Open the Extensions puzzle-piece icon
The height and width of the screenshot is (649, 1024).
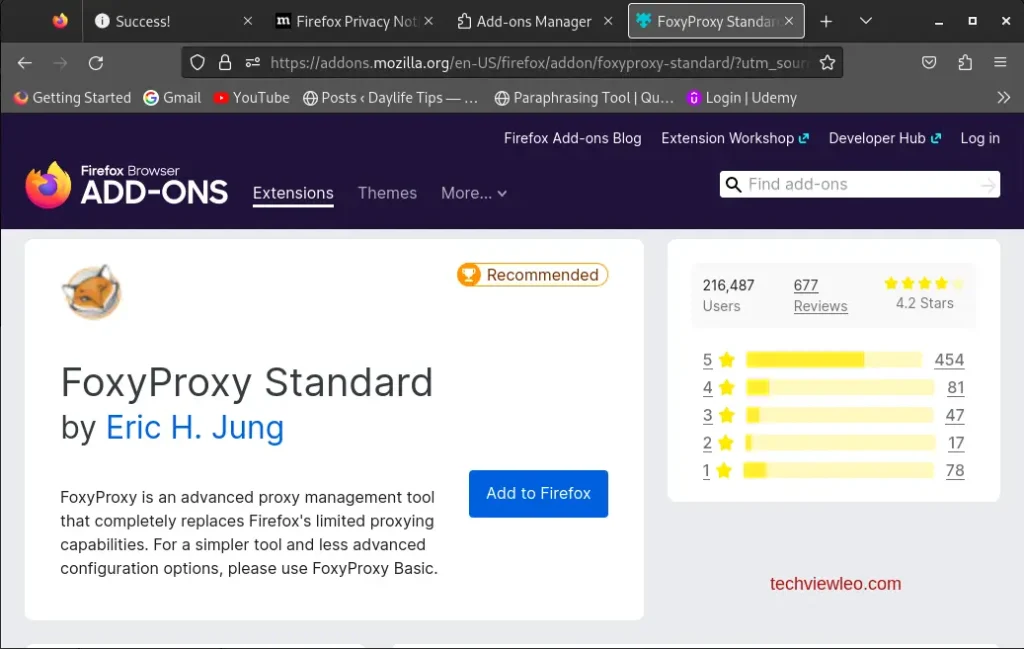[965, 63]
